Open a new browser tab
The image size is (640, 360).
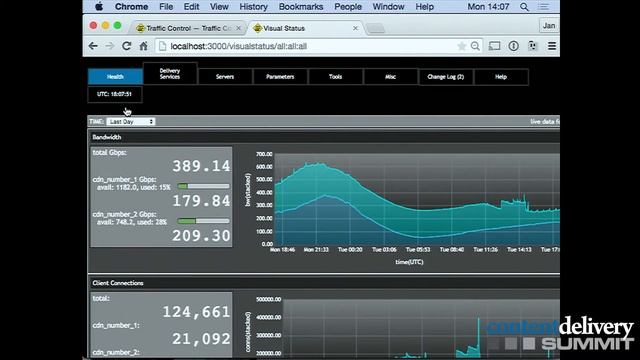[375, 28]
